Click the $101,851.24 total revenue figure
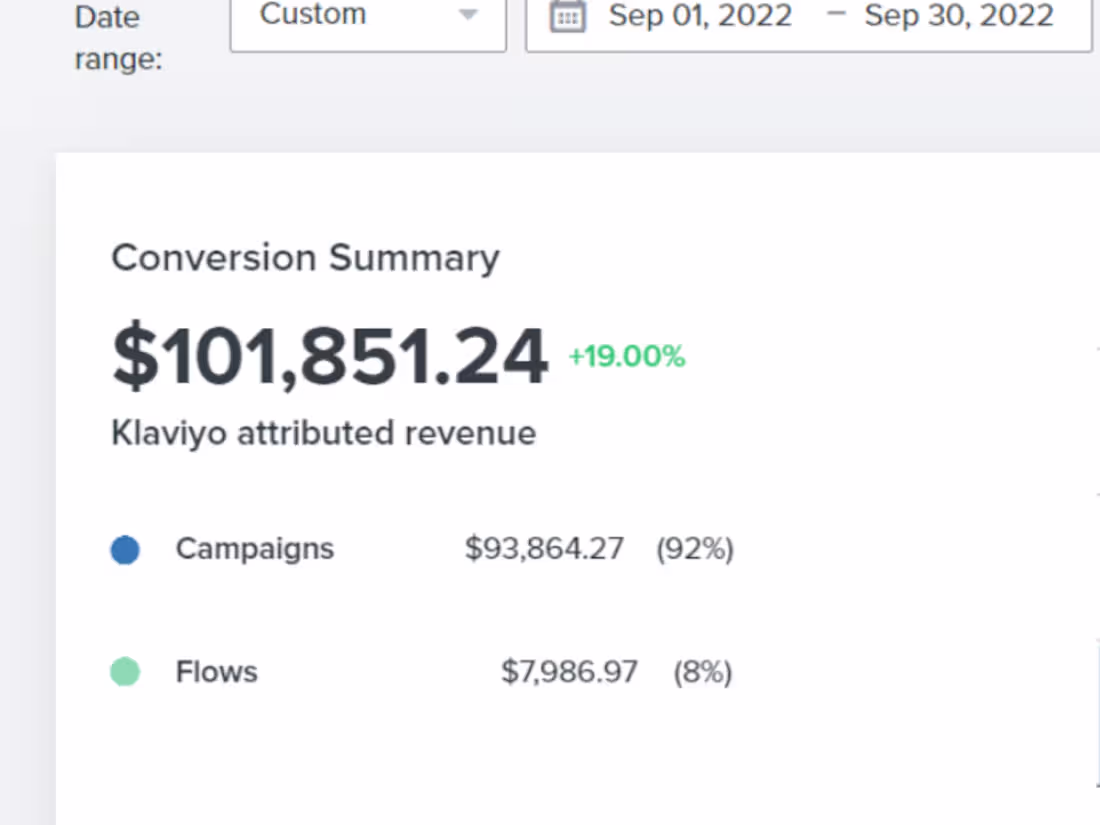The height and width of the screenshot is (825, 1100). [x=330, y=355]
